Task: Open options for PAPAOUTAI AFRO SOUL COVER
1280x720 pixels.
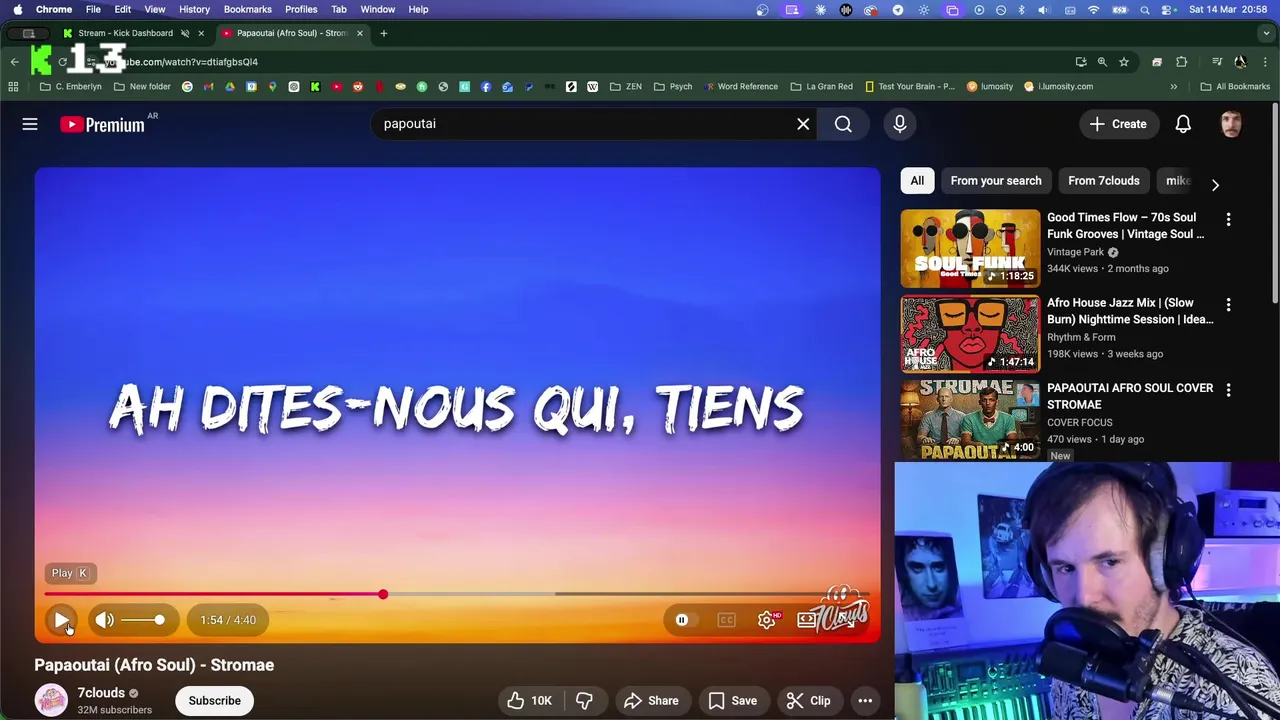Action: click(1228, 389)
